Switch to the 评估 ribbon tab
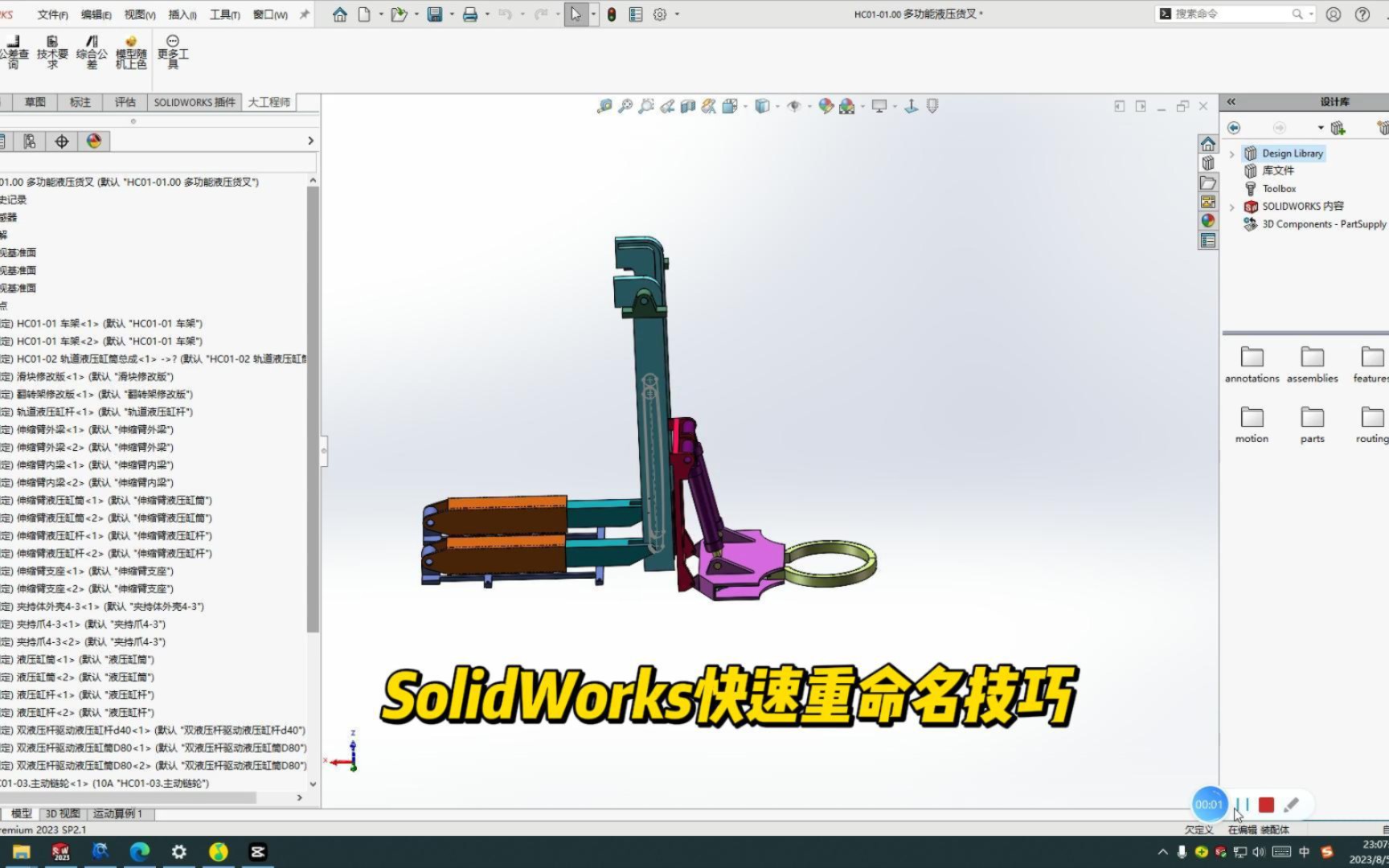The width and height of the screenshot is (1389, 868). click(x=125, y=102)
